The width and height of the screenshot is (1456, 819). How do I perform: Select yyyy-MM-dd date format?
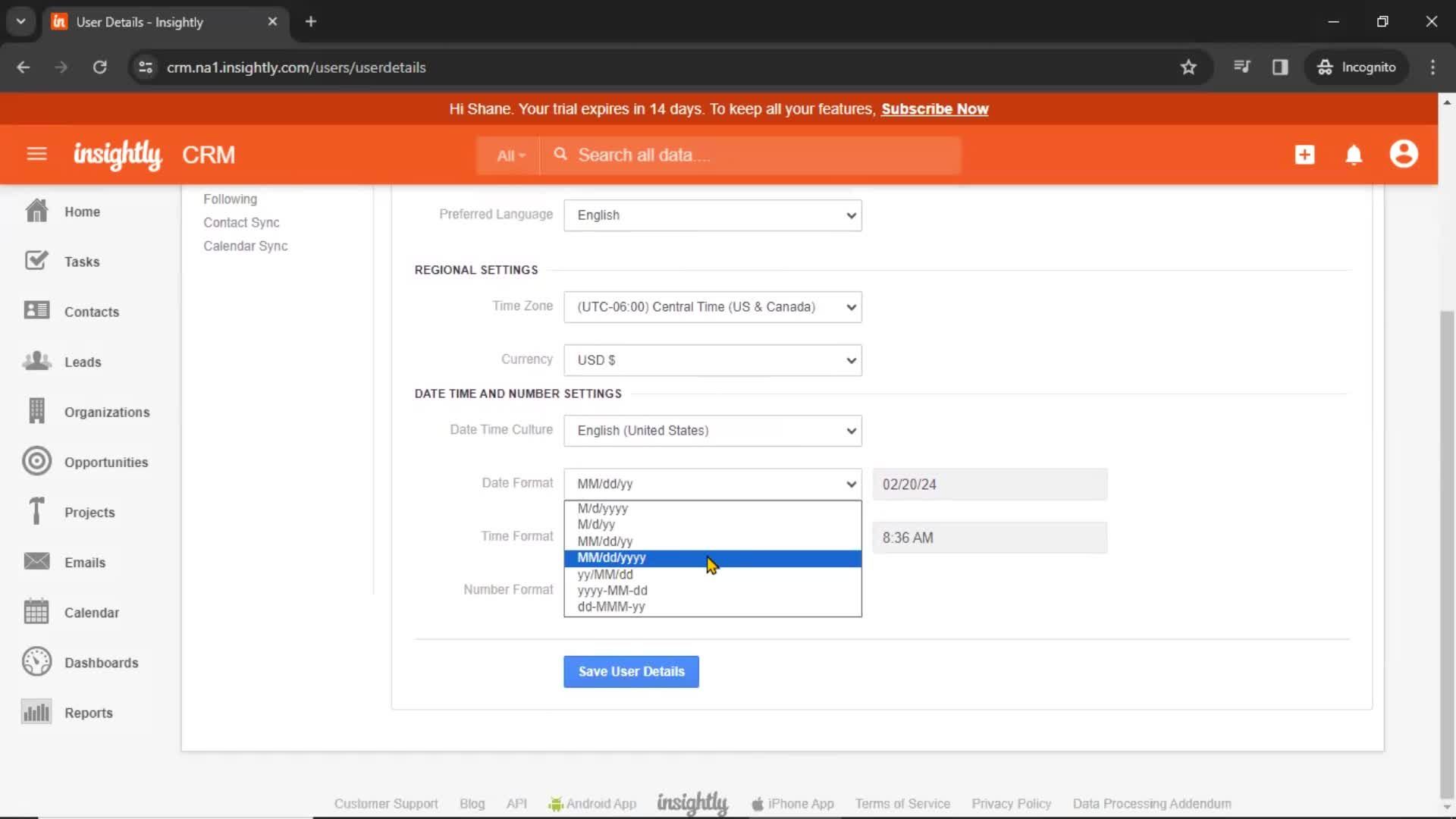coord(612,590)
